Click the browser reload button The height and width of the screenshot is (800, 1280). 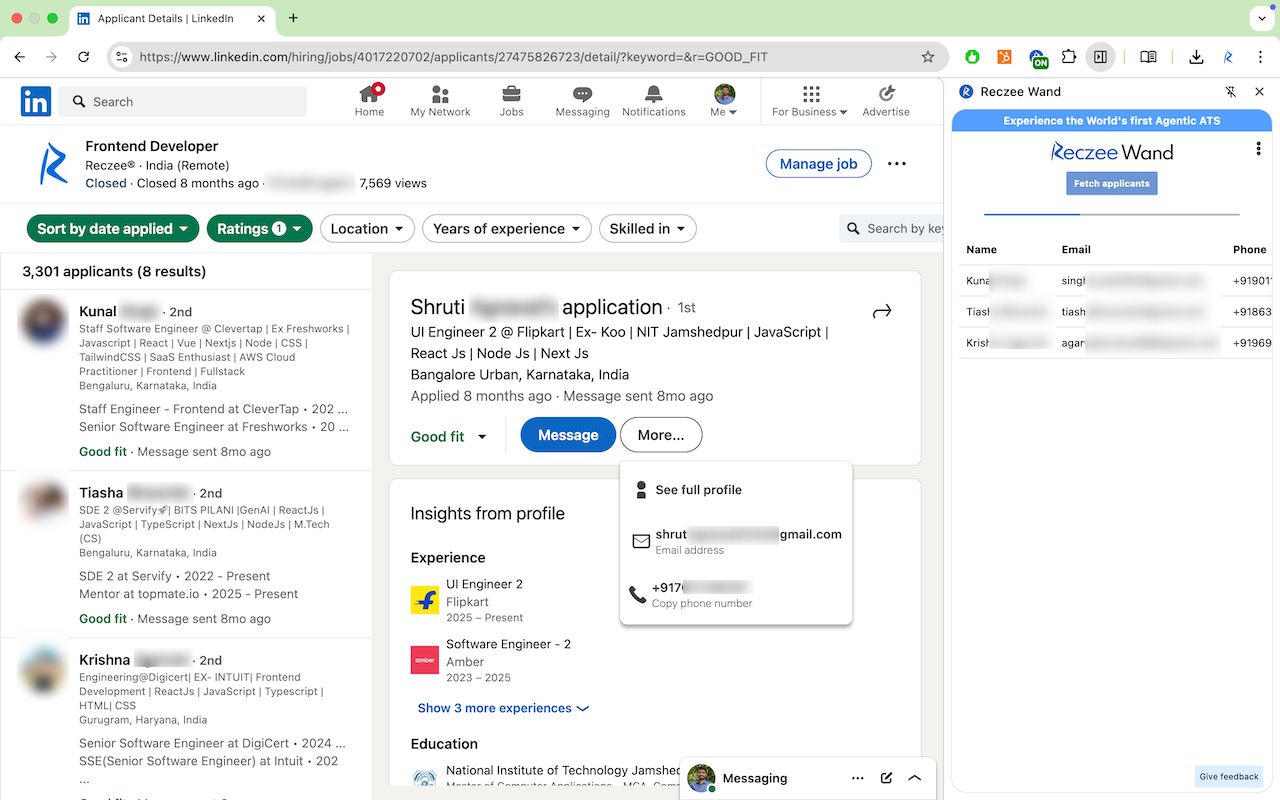[x=83, y=57]
